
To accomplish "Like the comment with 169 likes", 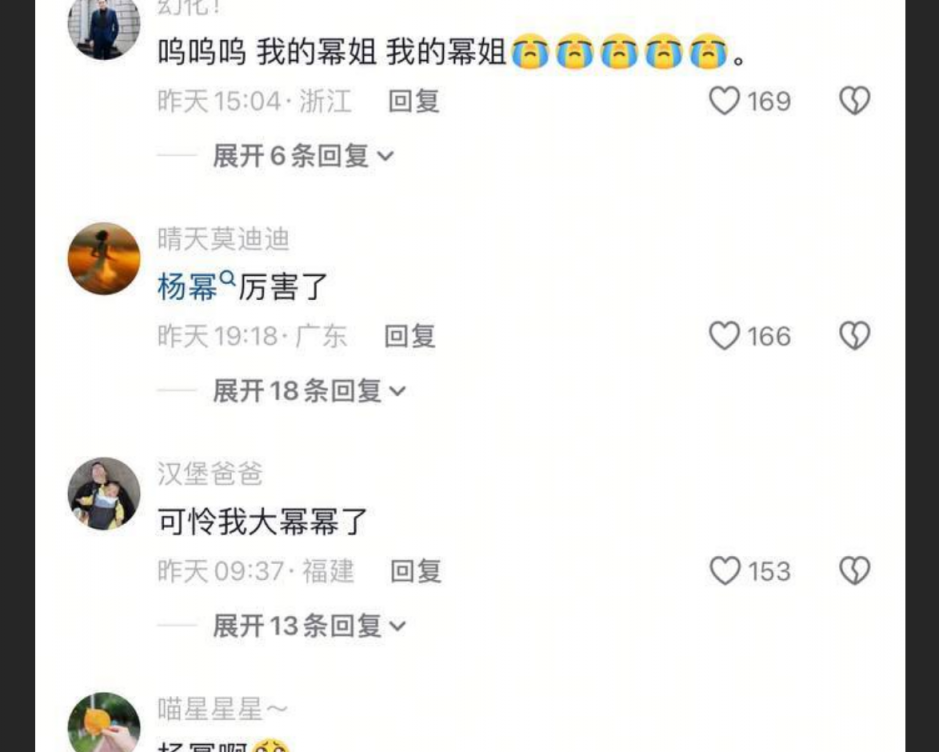I will click(x=724, y=101).
